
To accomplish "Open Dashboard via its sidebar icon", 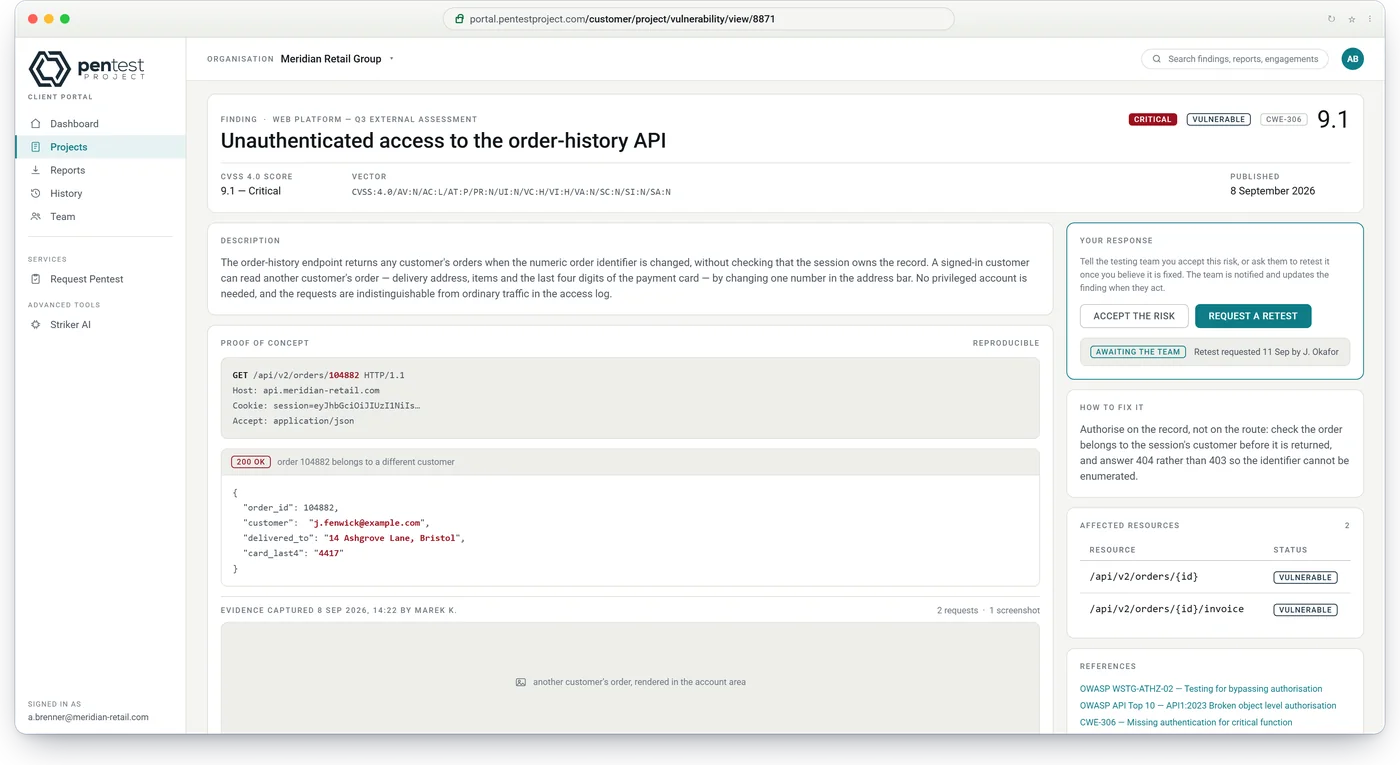I will [36, 124].
